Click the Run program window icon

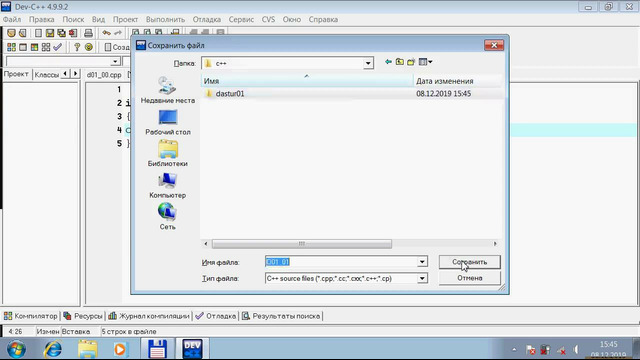23,47
